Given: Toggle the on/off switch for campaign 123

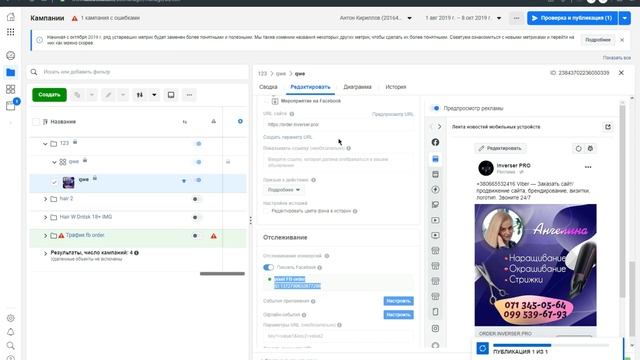Looking at the screenshot, I should pyautogui.click(x=197, y=144).
